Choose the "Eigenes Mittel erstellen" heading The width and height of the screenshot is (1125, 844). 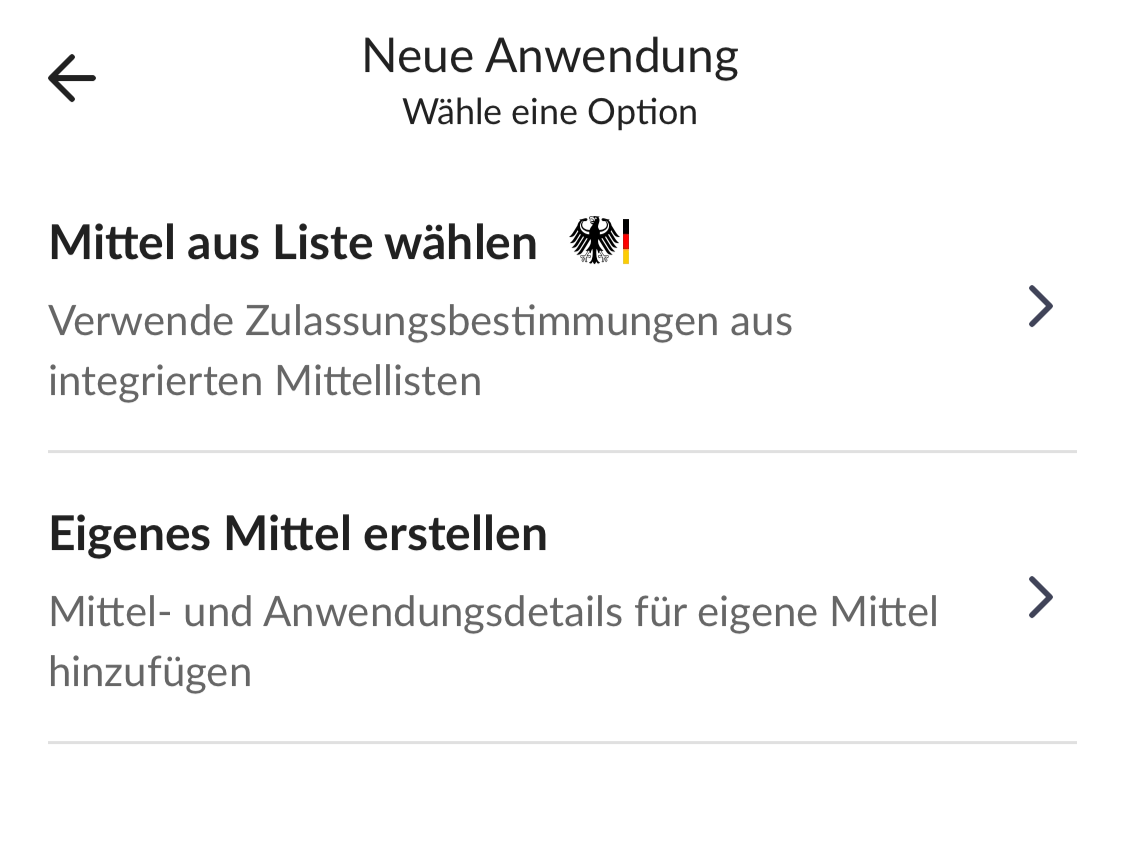298,534
